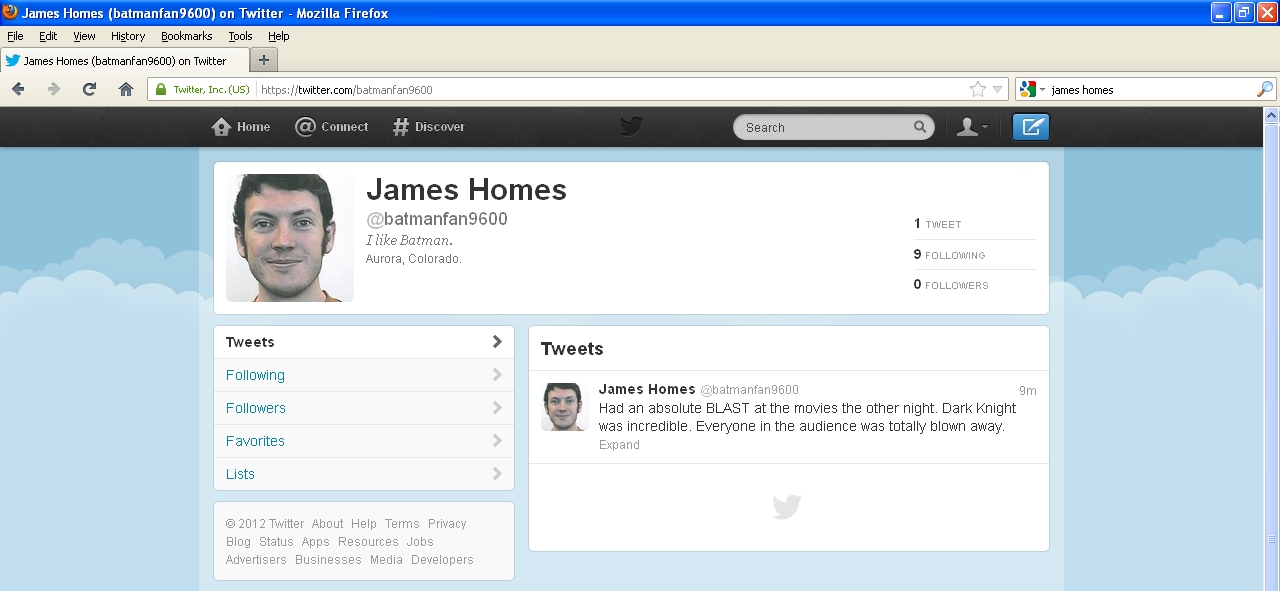
Task: Click the Twitter search magnifier icon
Action: click(x=920, y=127)
